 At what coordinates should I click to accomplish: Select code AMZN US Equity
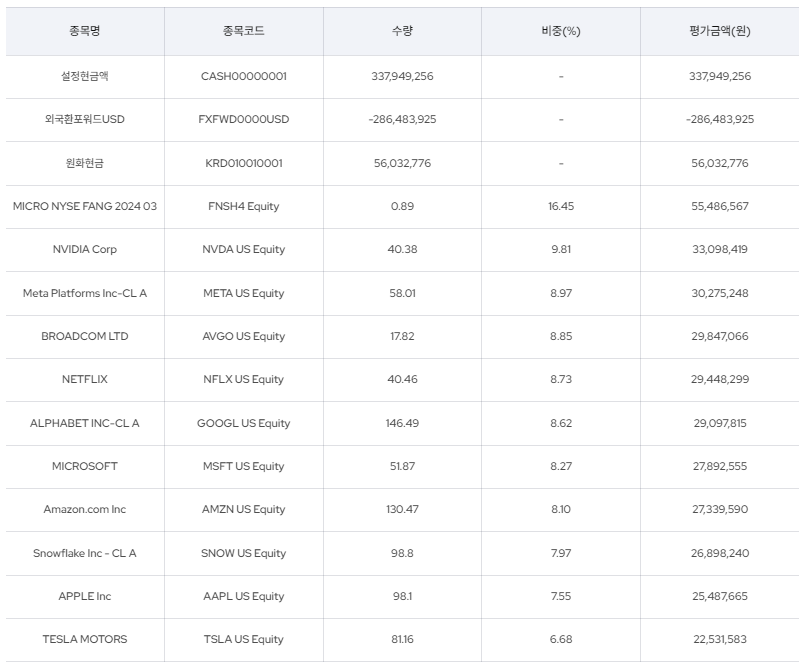(x=244, y=510)
